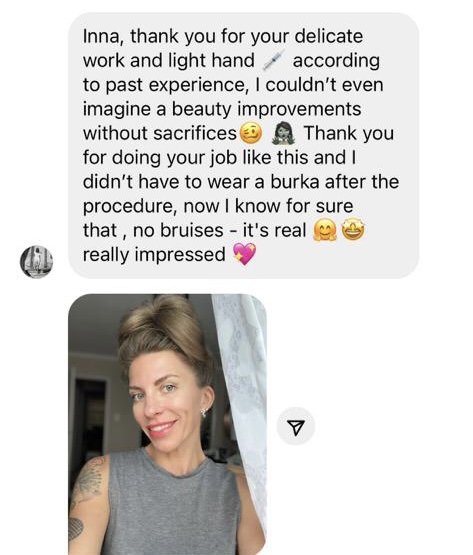The width and height of the screenshot is (473, 555).
Task: Tap the syringe emoji after "light hand"
Action: [x=273, y=61]
